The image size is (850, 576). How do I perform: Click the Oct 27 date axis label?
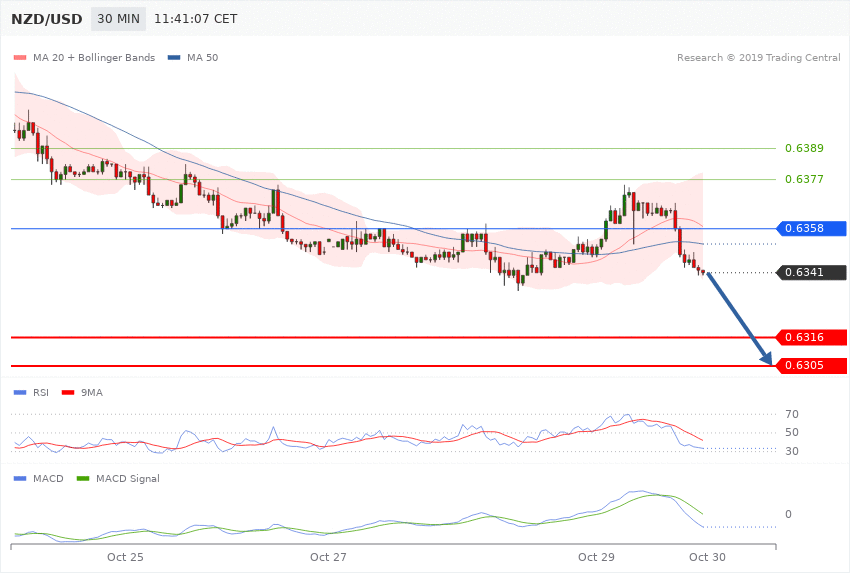328,557
